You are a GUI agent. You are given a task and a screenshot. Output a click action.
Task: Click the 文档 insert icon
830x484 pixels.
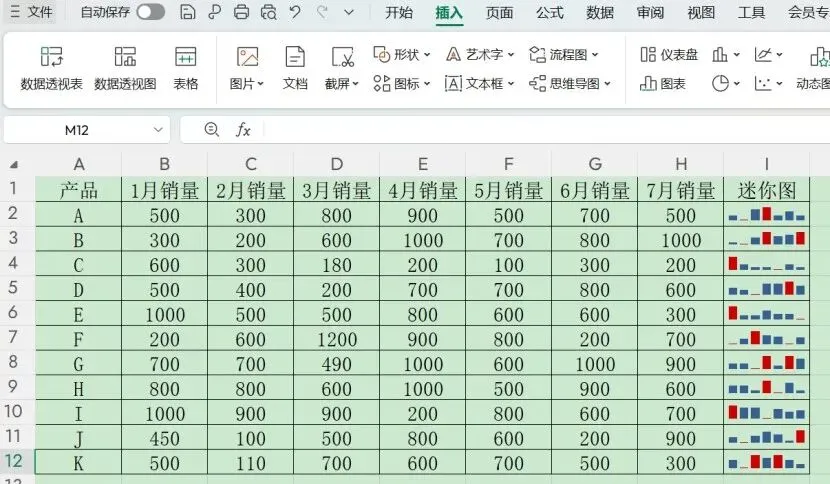click(x=295, y=68)
